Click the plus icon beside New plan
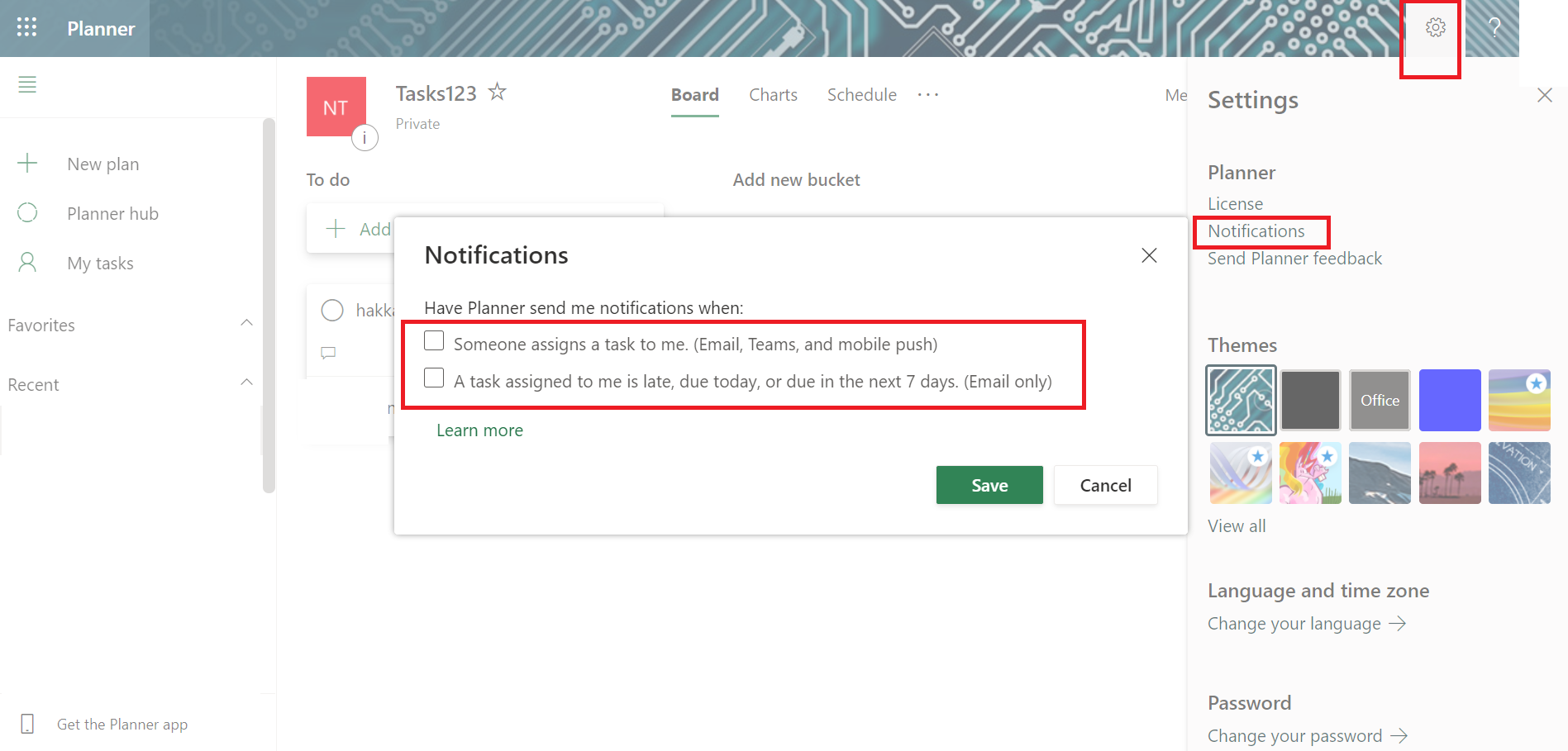 27,163
